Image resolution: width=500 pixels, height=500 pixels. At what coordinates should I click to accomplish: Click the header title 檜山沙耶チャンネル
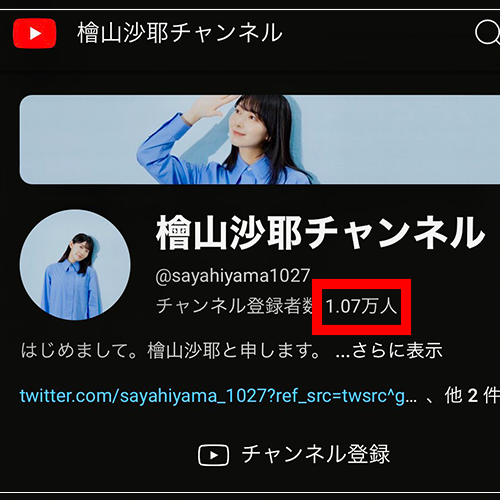point(180,33)
